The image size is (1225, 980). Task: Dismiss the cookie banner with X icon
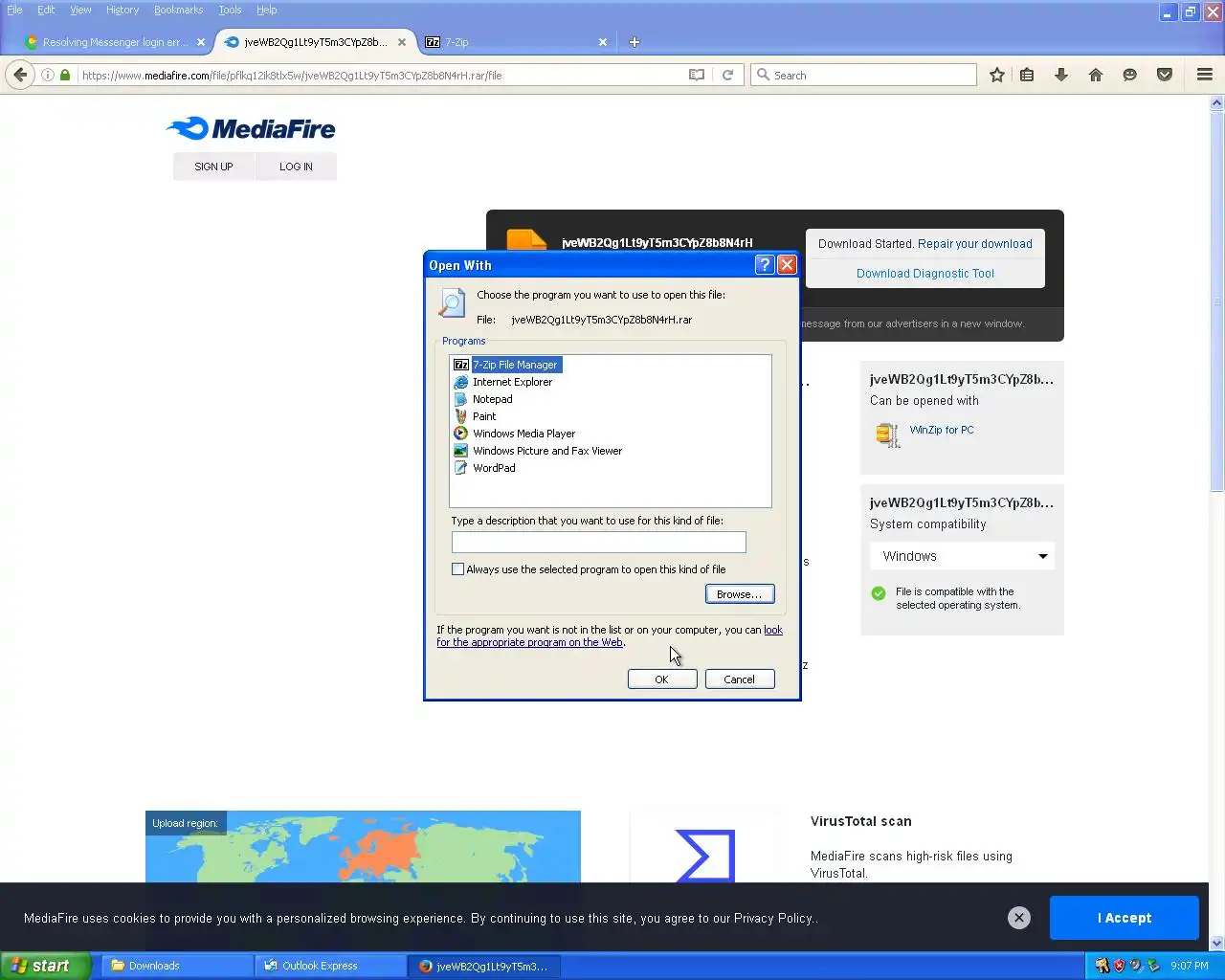point(1019,918)
